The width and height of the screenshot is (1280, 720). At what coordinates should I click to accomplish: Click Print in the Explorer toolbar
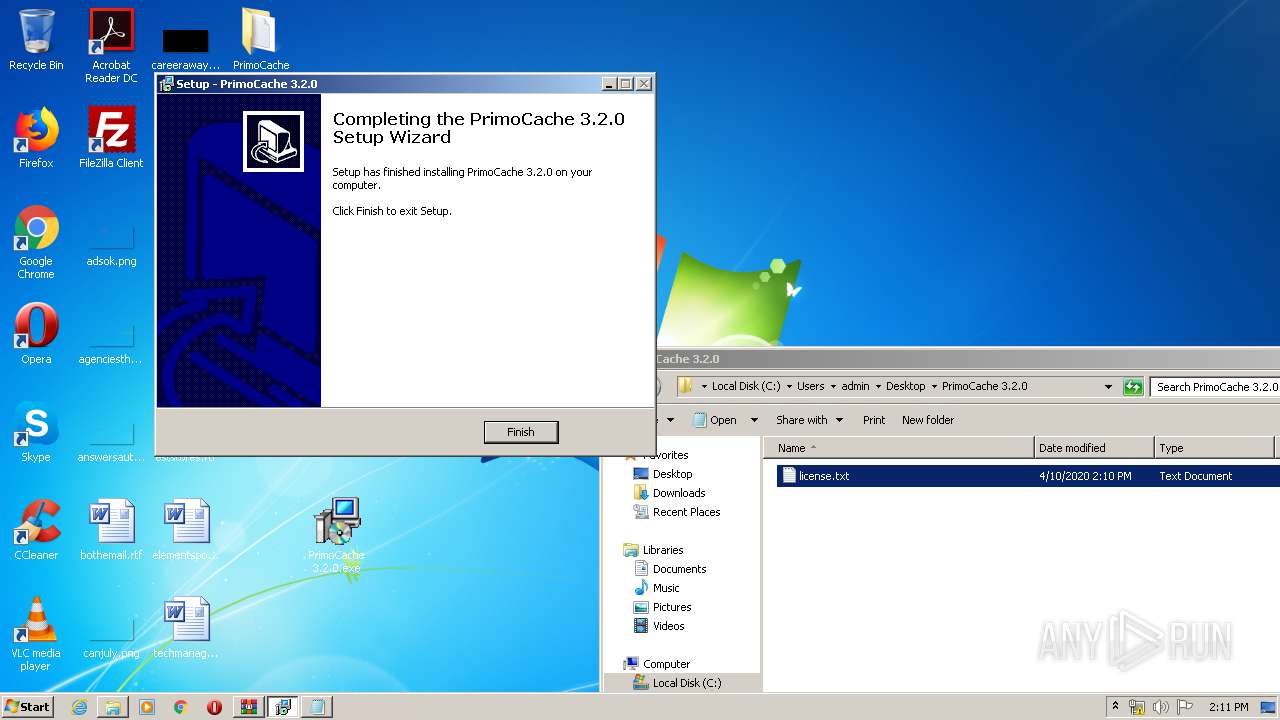(x=874, y=420)
